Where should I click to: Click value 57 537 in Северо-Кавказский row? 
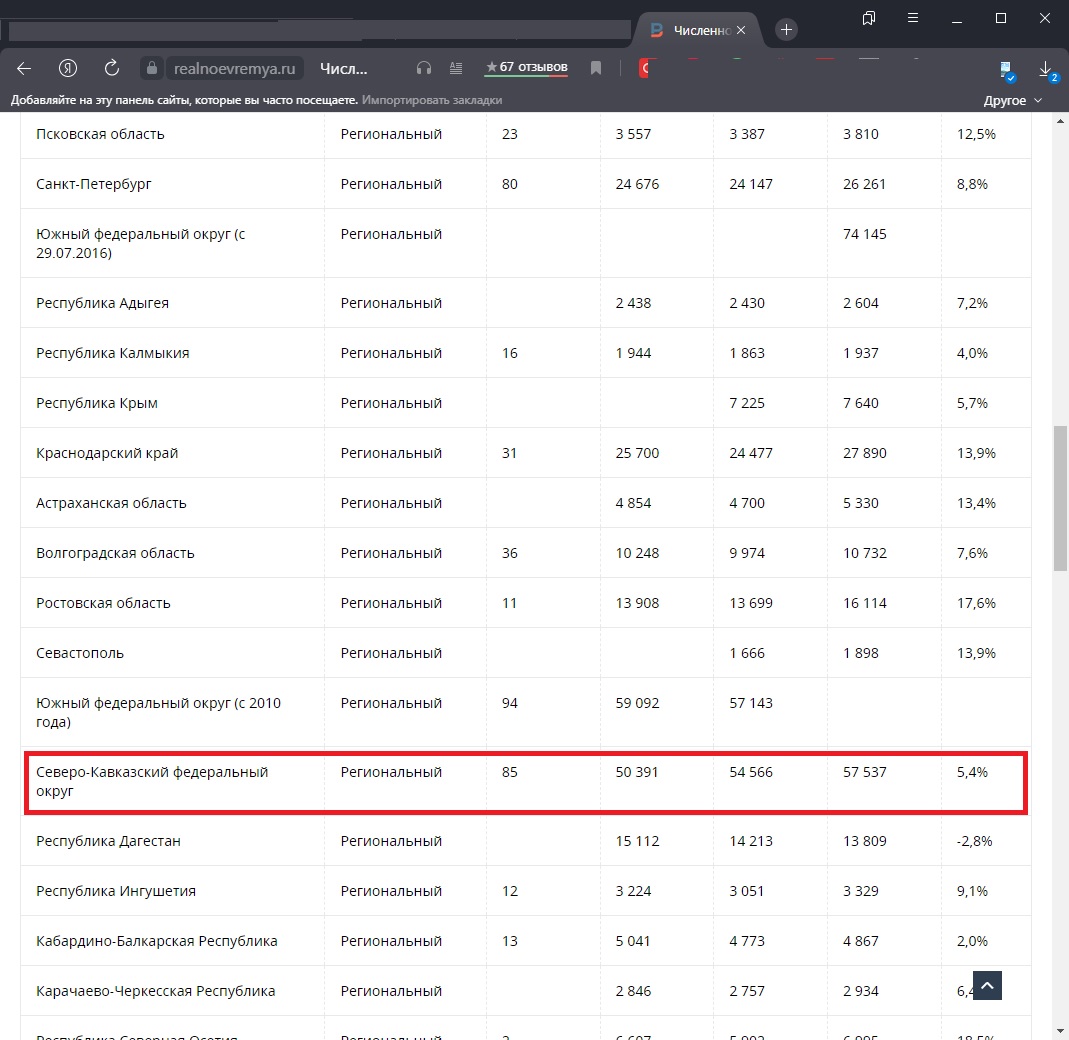pos(864,772)
